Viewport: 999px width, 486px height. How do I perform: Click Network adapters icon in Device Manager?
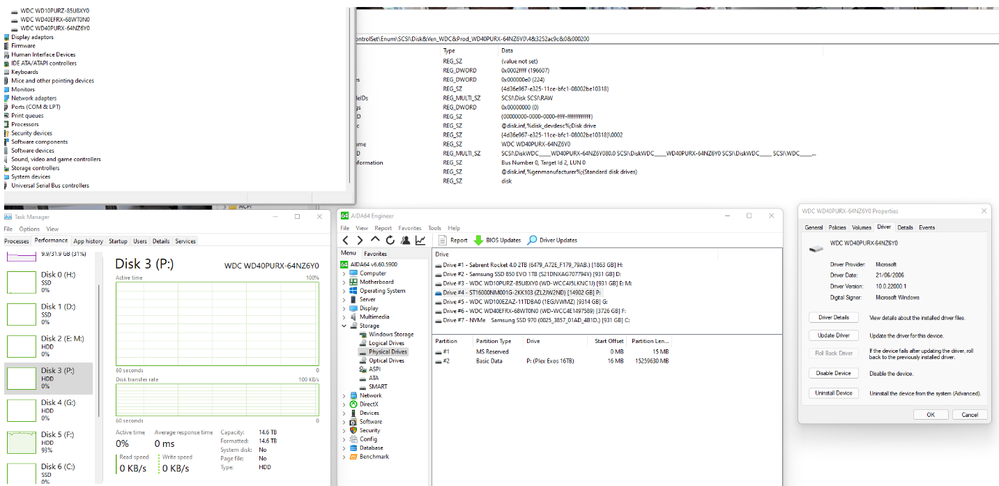[7, 98]
